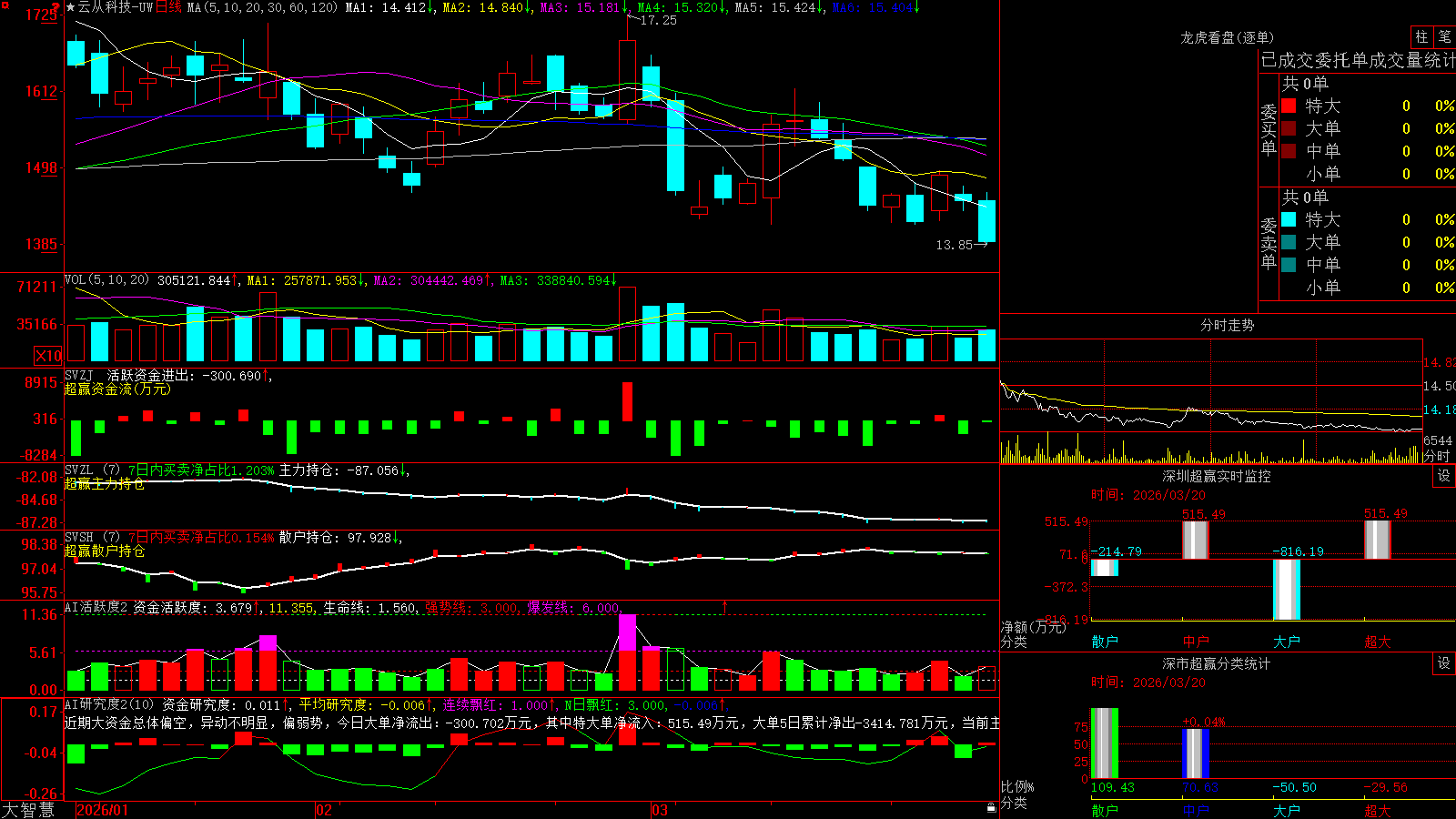The width and height of the screenshot is (1456, 819).
Task: Click the 分时走势 panel title
Action: coord(1227,326)
